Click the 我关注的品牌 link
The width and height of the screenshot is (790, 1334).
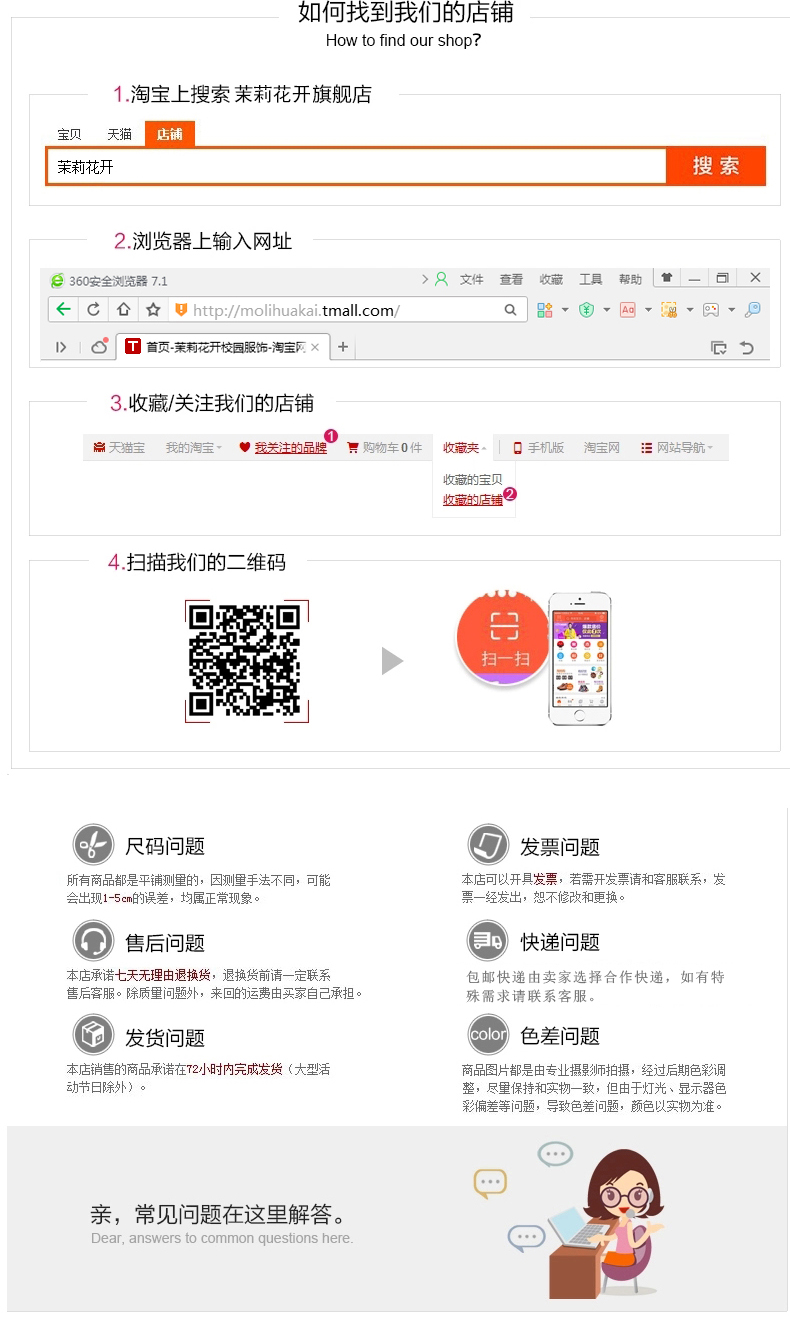[x=291, y=448]
